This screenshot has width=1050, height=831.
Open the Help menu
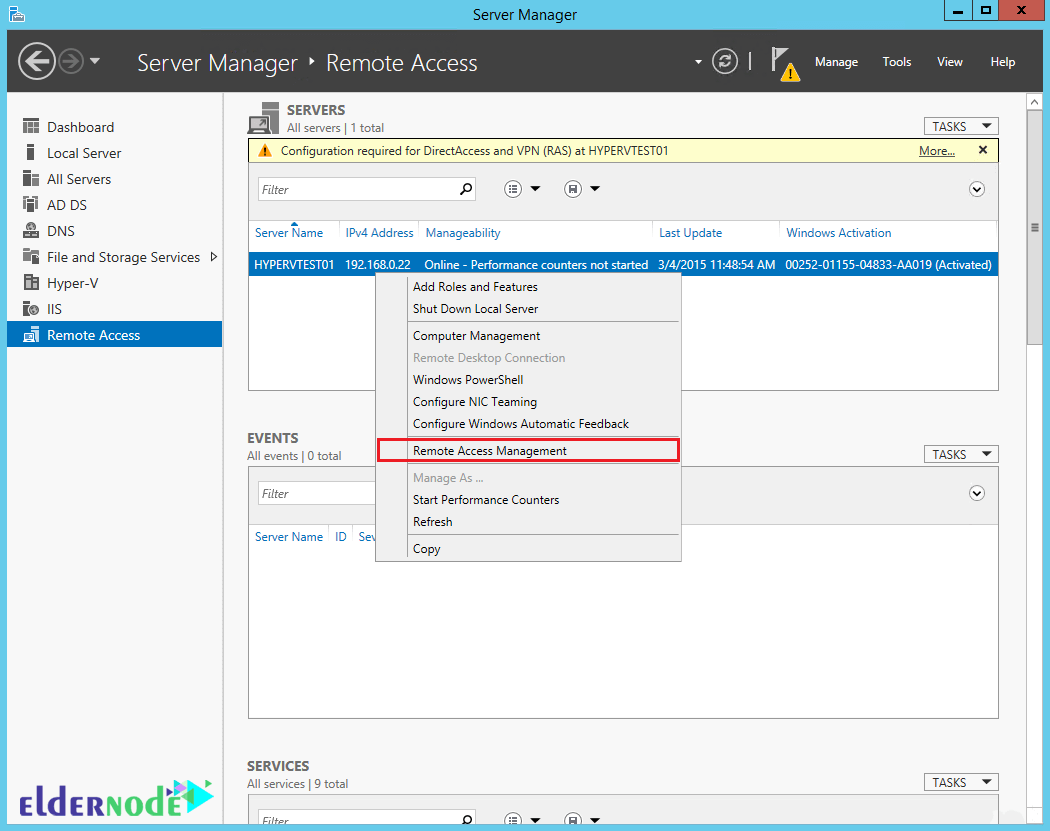click(x=1002, y=62)
